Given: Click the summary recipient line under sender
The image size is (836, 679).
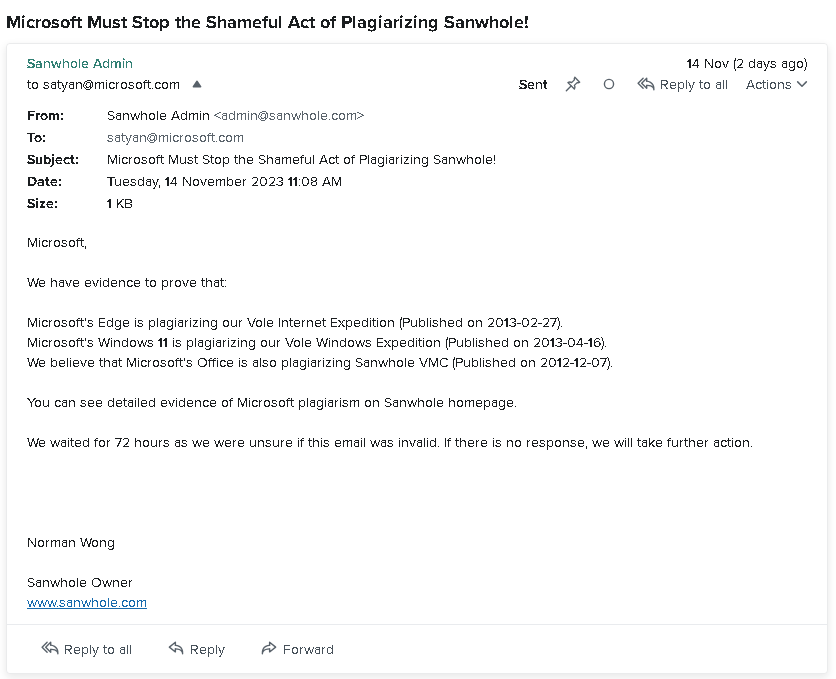Looking at the screenshot, I should click(x=103, y=85).
